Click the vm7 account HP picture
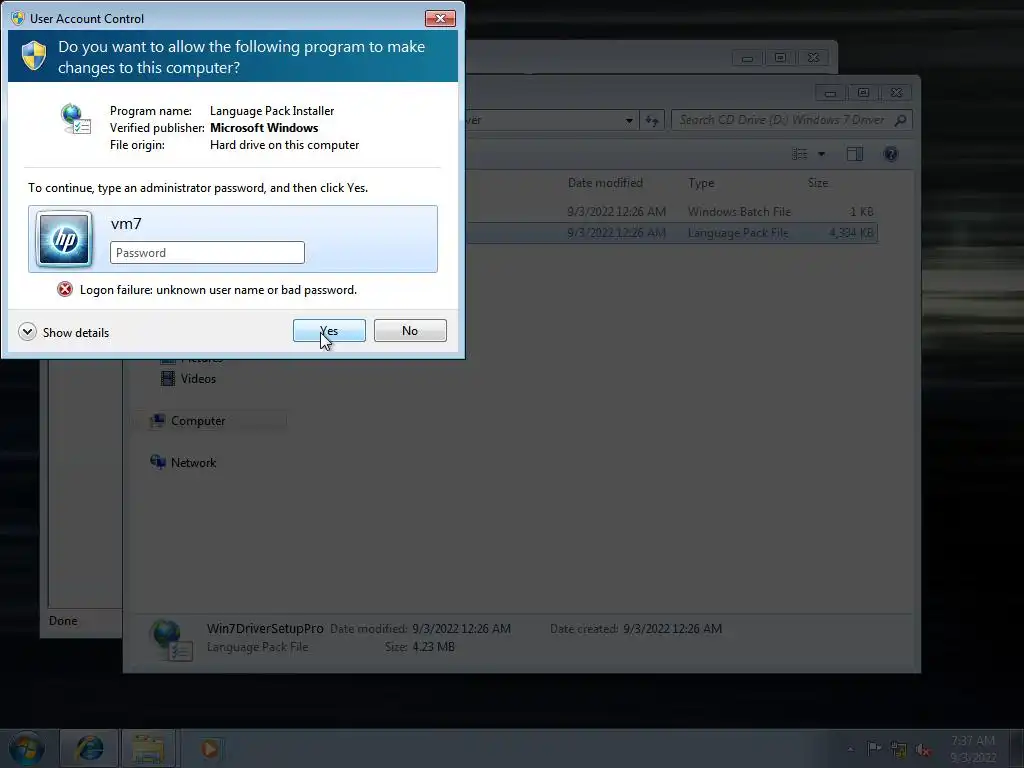The width and height of the screenshot is (1024, 768). click(x=64, y=239)
